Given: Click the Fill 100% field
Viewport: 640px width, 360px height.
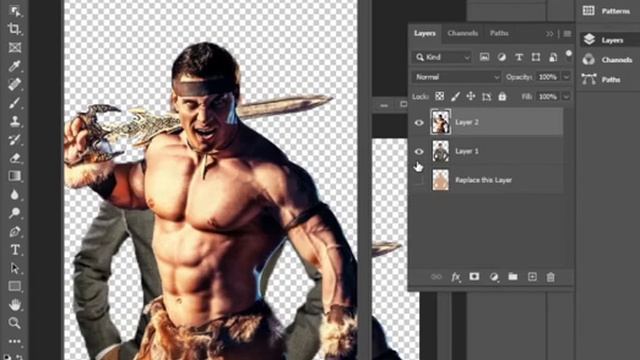Looking at the screenshot, I should coord(548,97).
